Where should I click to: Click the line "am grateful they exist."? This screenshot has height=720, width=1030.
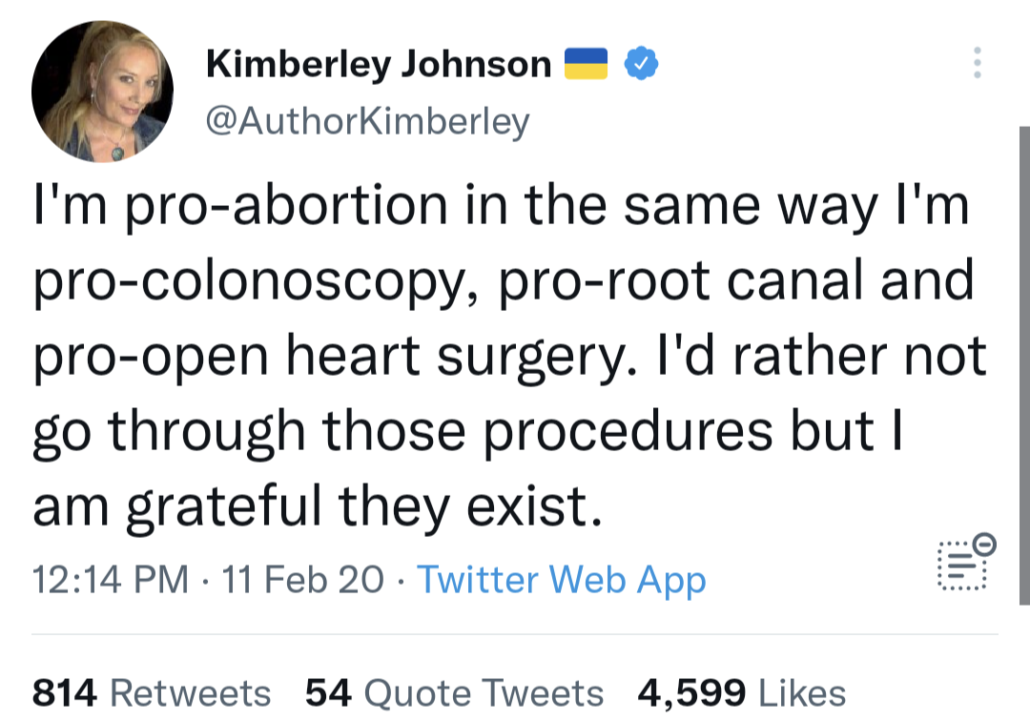tap(318, 508)
